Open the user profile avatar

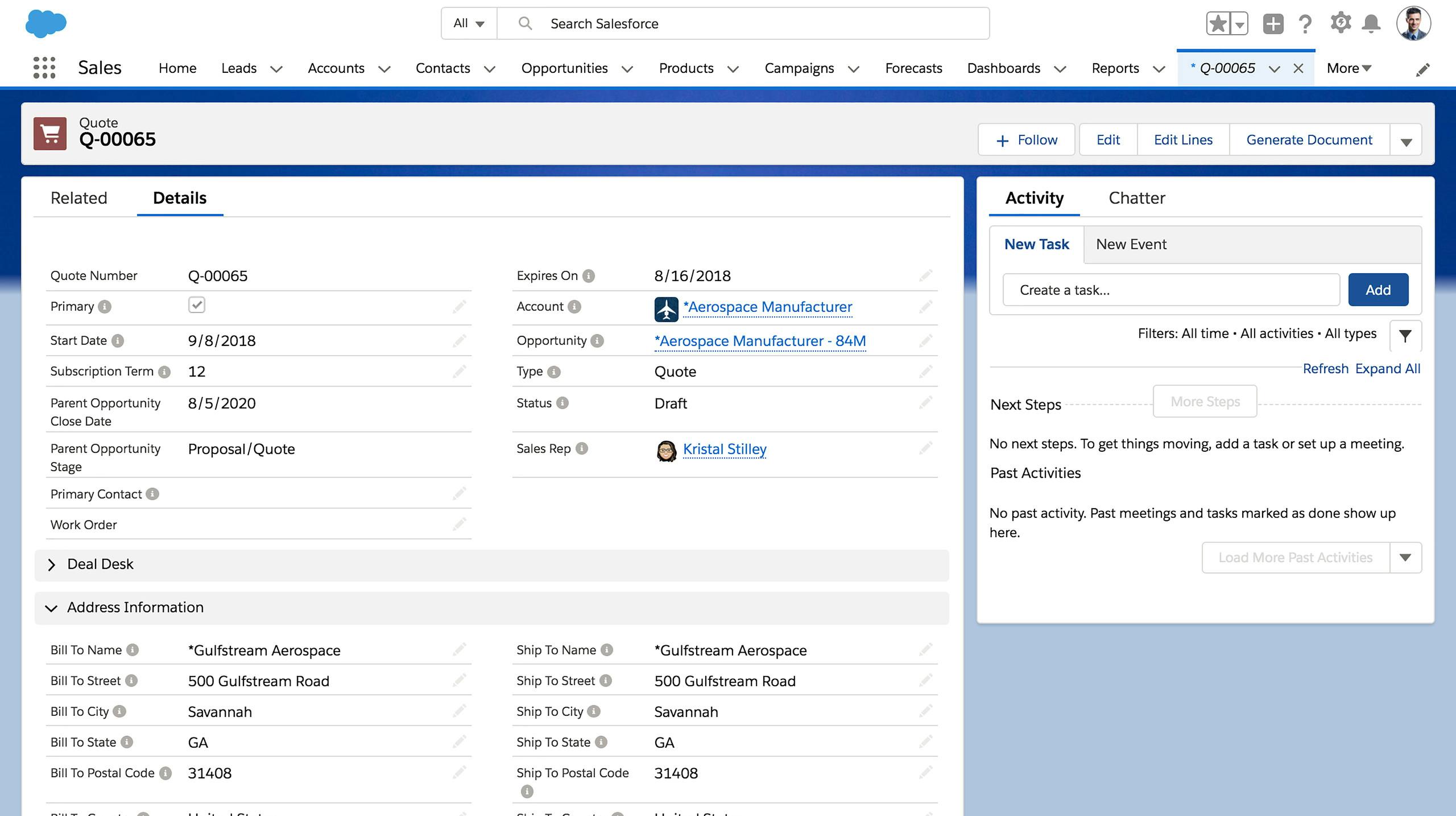pos(1413,23)
